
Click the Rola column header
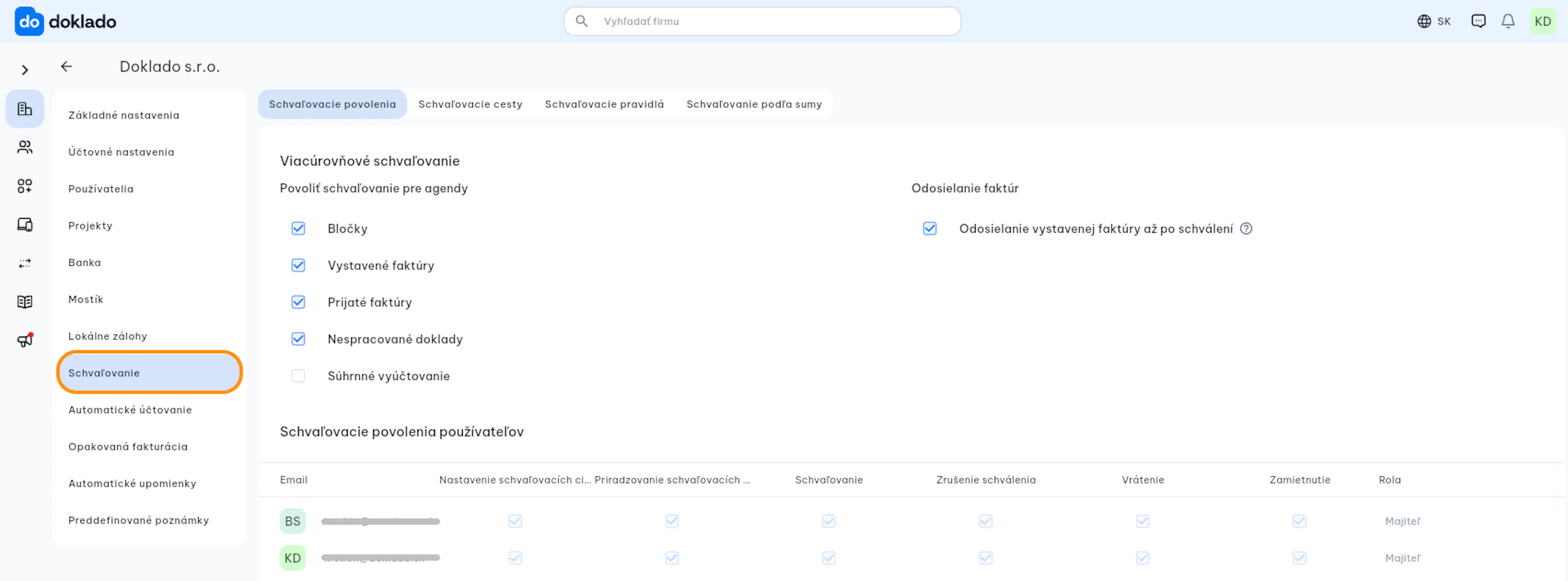(x=1390, y=480)
